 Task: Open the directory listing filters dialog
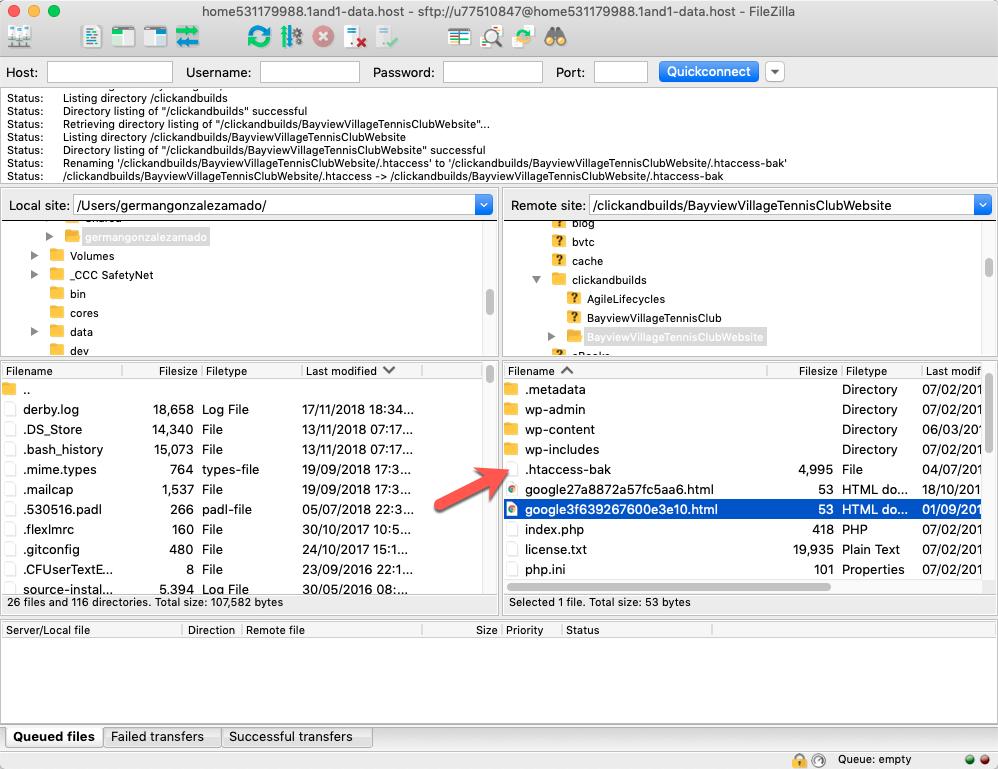(x=459, y=37)
